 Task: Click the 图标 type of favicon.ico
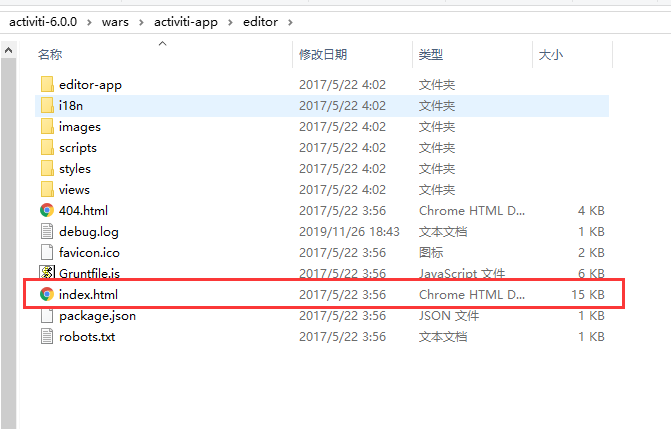click(x=431, y=252)
